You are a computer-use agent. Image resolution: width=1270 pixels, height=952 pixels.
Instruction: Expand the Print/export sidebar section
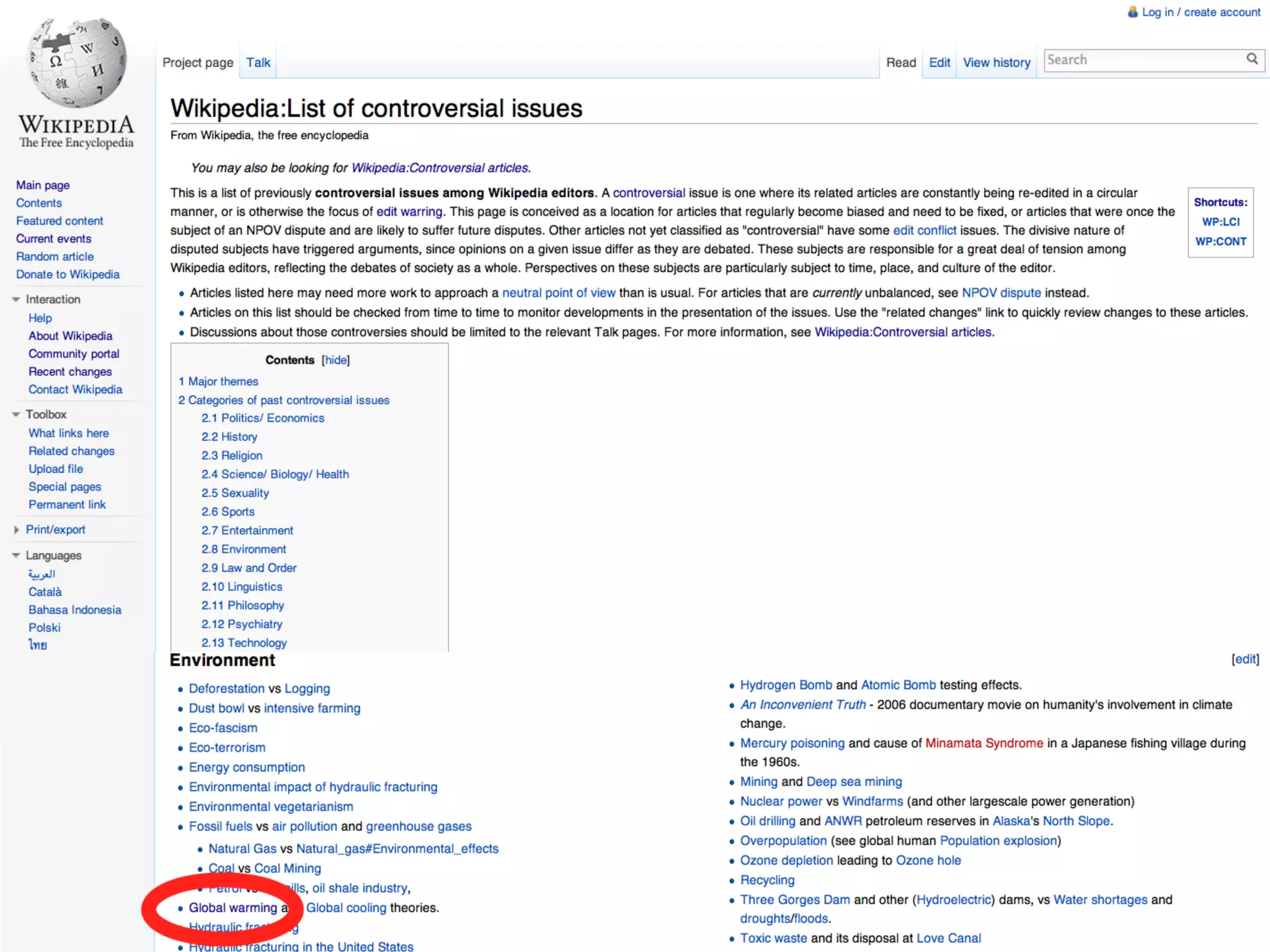[x=16, y=530]
